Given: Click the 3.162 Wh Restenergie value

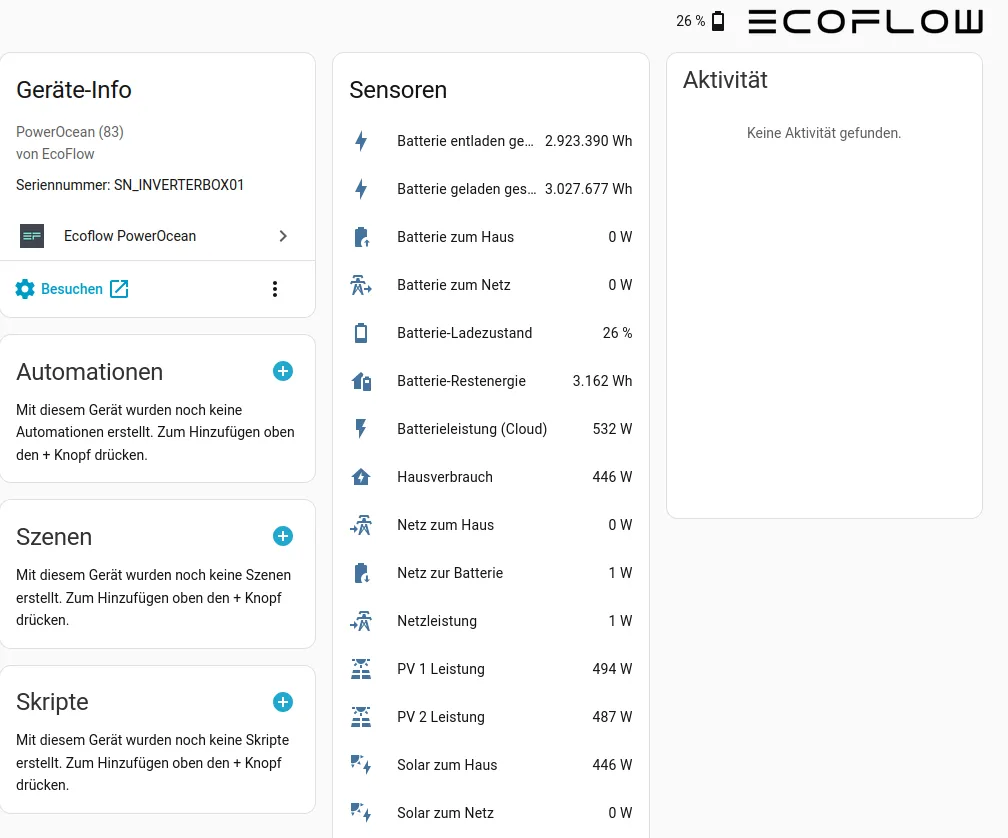Looking at the screenshot, I should 602,381.
